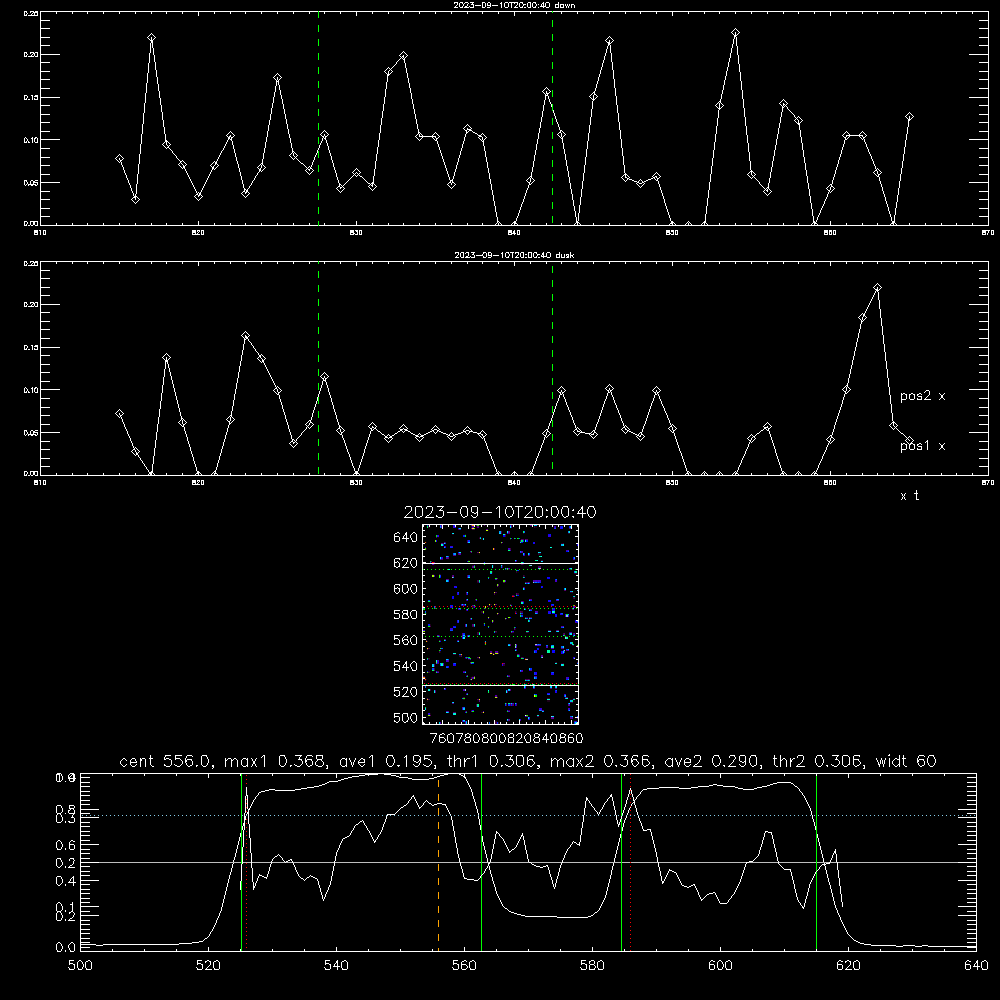Click the green dashed line near 842 in dusk plot
Viewport: 1000px width, 1000px height.
point(552,370)
